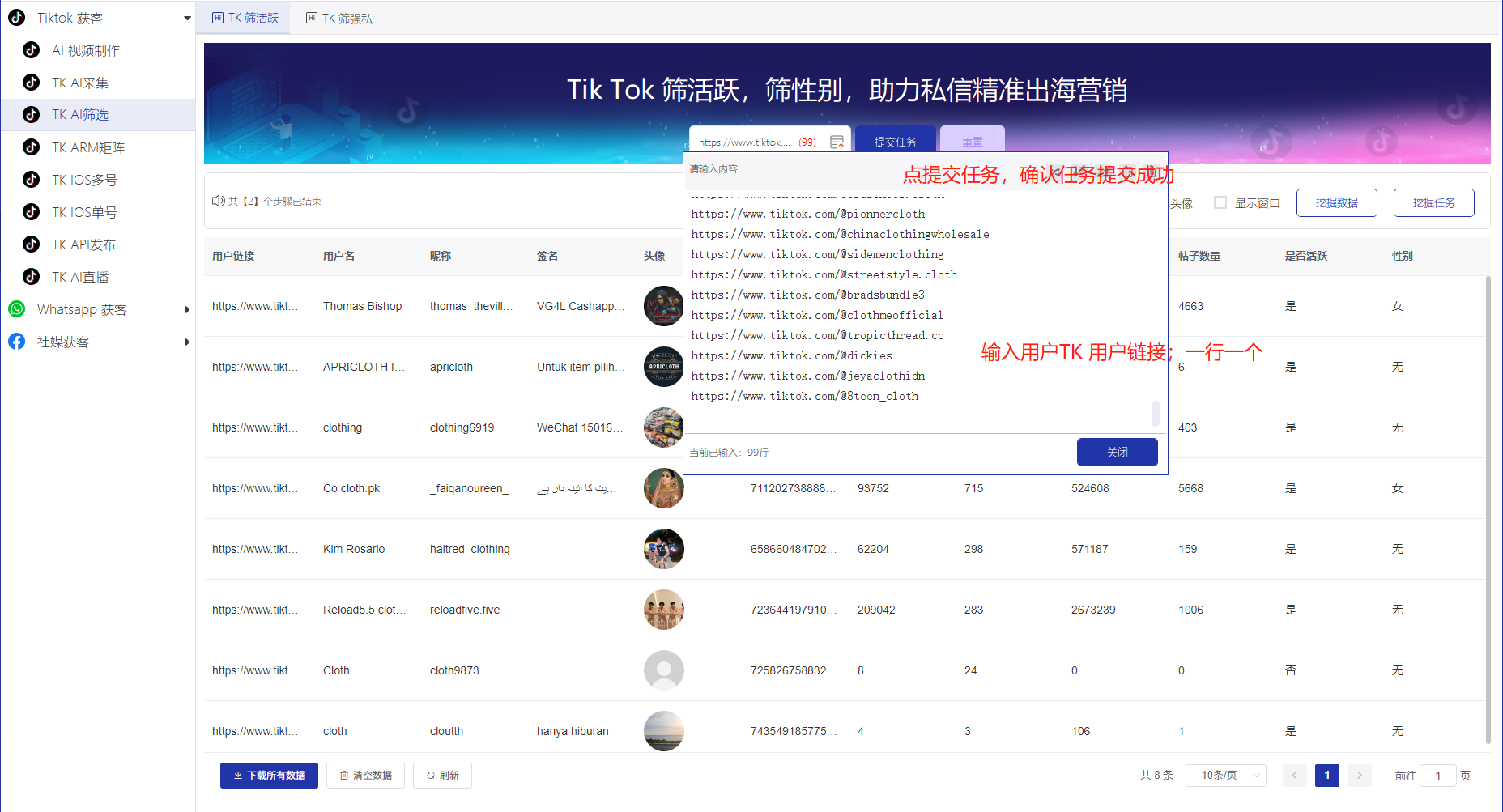Click the 提交任务 button

(x=896, y=140)
